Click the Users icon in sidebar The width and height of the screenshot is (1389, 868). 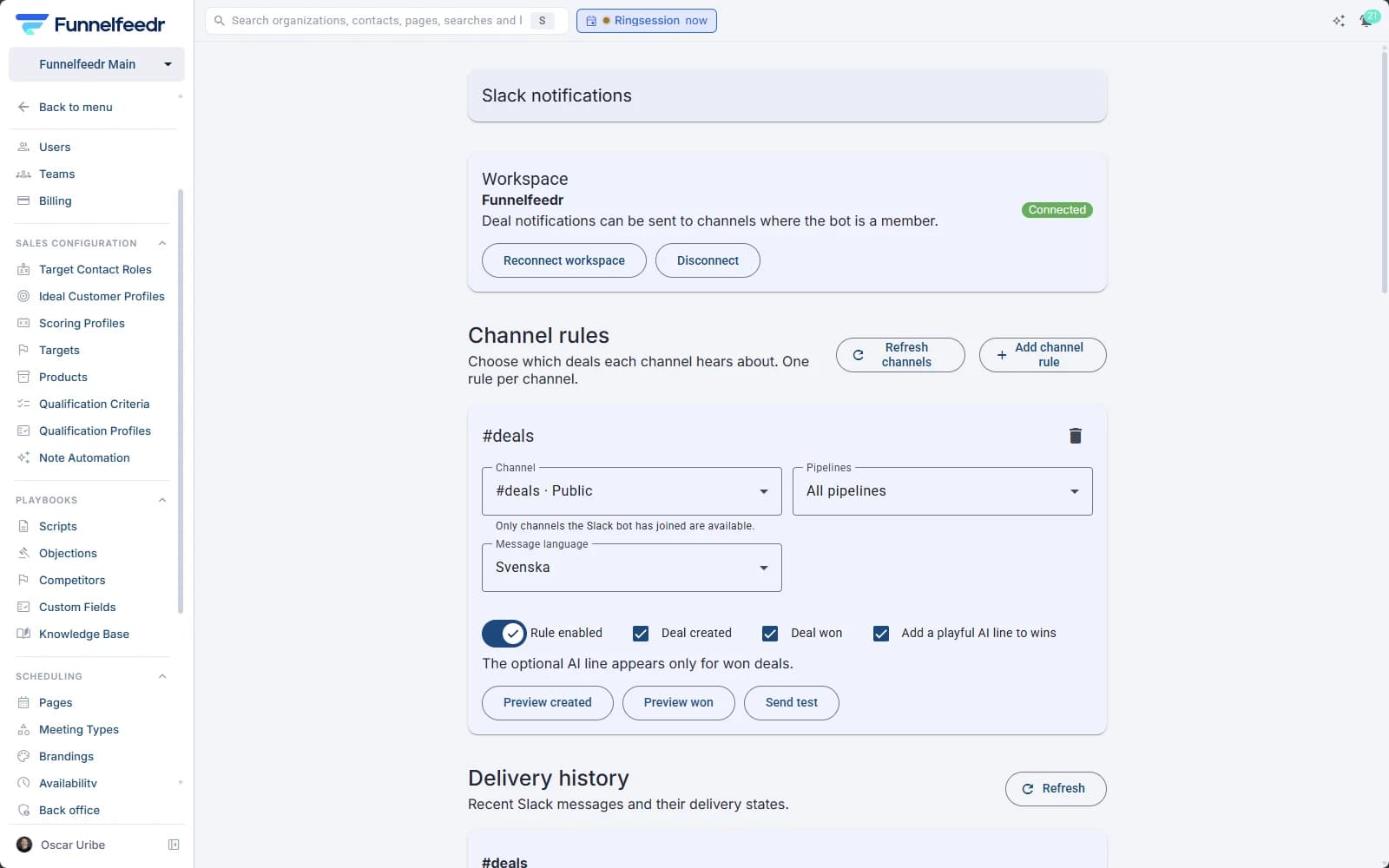[23, 147]
